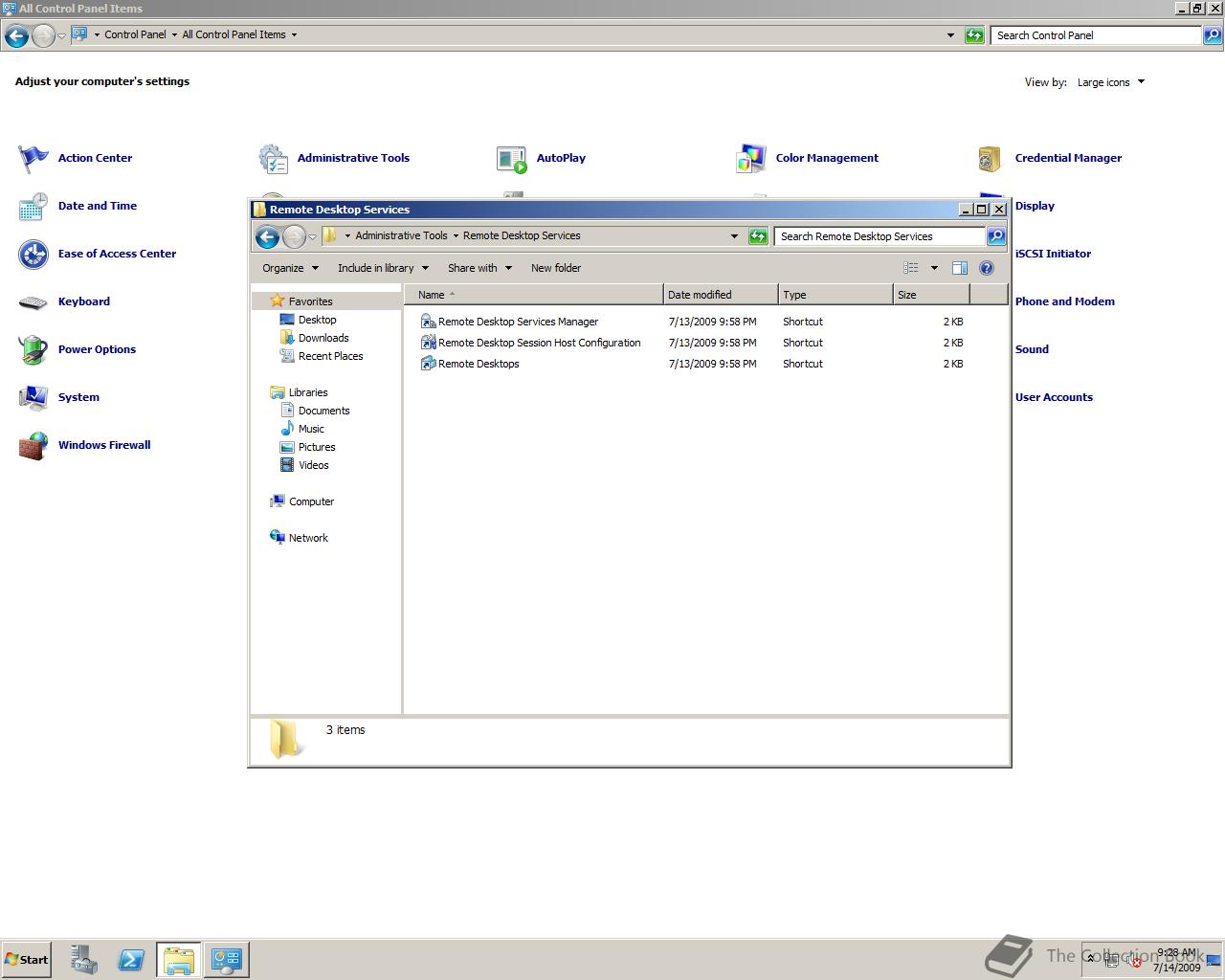1225x980 pixels.
Task: Open Control Panel address bar history dropdown
Action: tap(950, 35)
